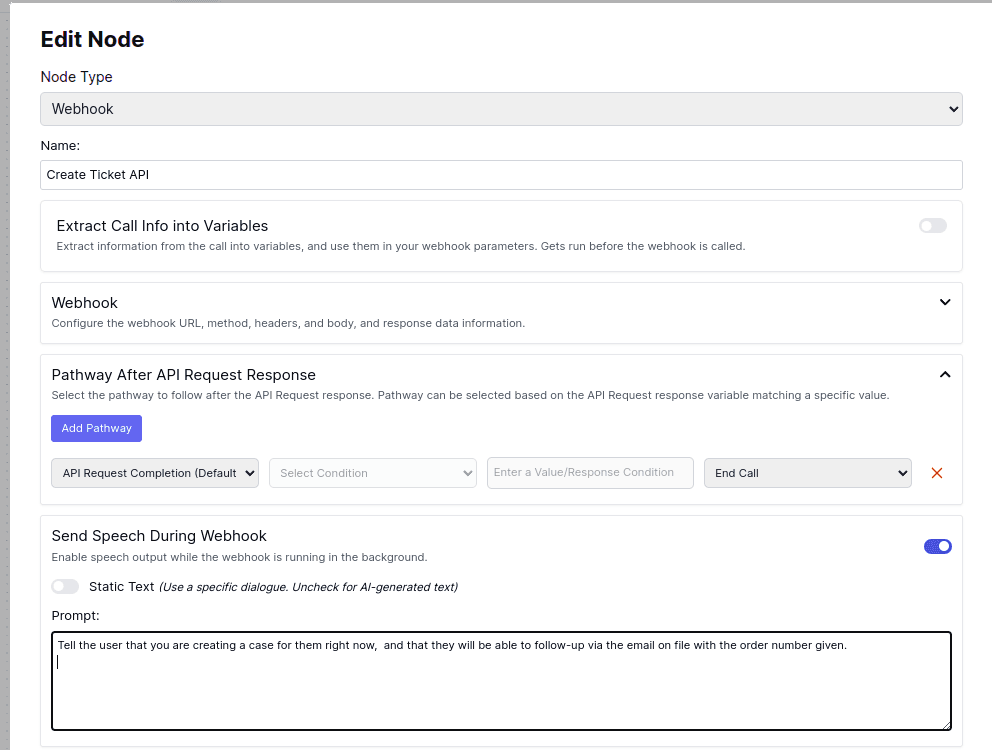Open the Node Type dropdown
Viewport: 992px width, 750px height.
tap(501, 109)
